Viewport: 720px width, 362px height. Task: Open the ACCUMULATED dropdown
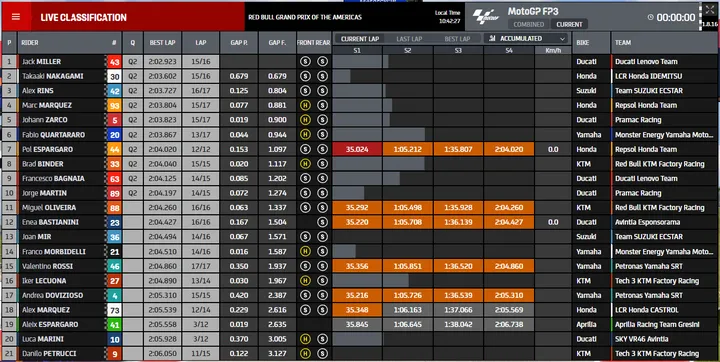point(526,39)
